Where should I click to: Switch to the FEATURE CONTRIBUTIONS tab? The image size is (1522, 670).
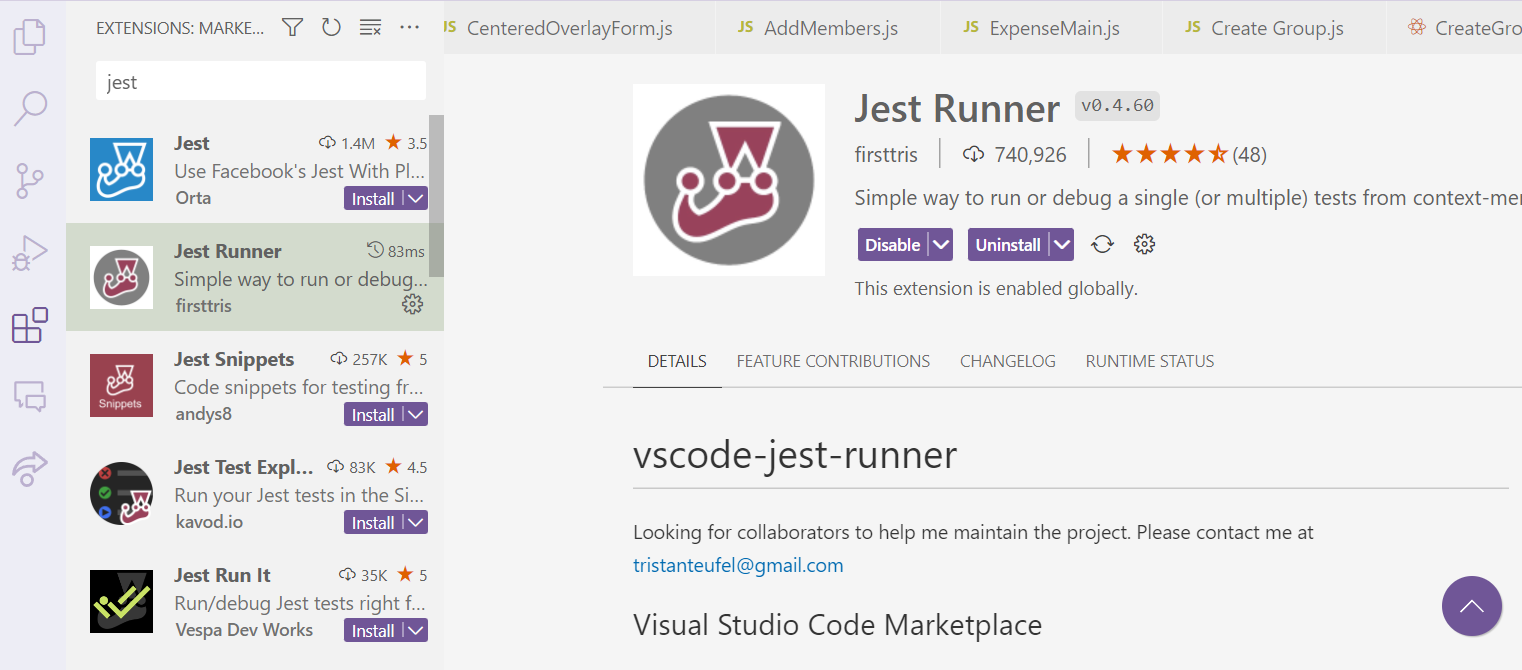833,361
